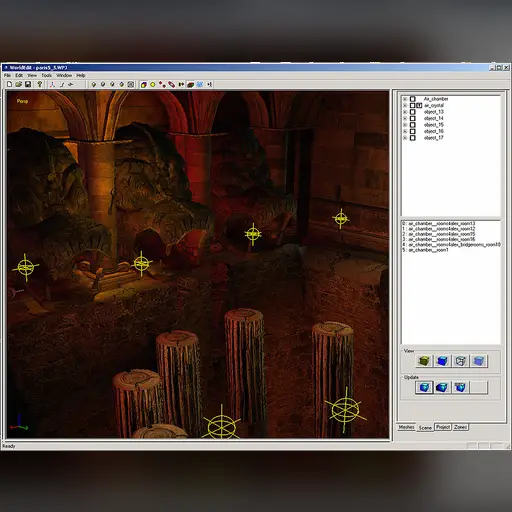512x512 pixels.
Task: Tick the checkbox next to object_16
Action: [413, 131]
